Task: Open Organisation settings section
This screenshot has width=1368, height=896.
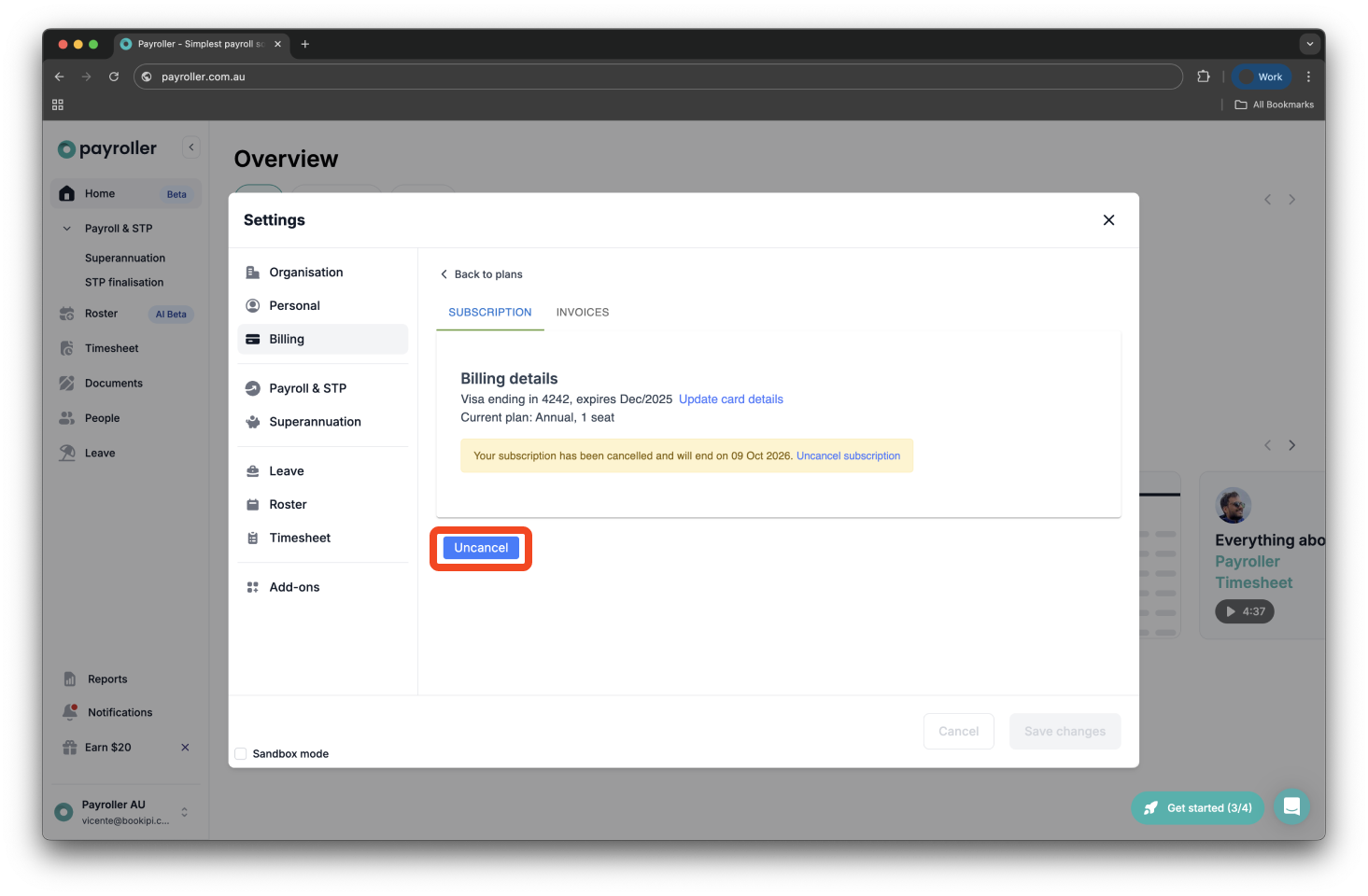Action: click(323, 273)
